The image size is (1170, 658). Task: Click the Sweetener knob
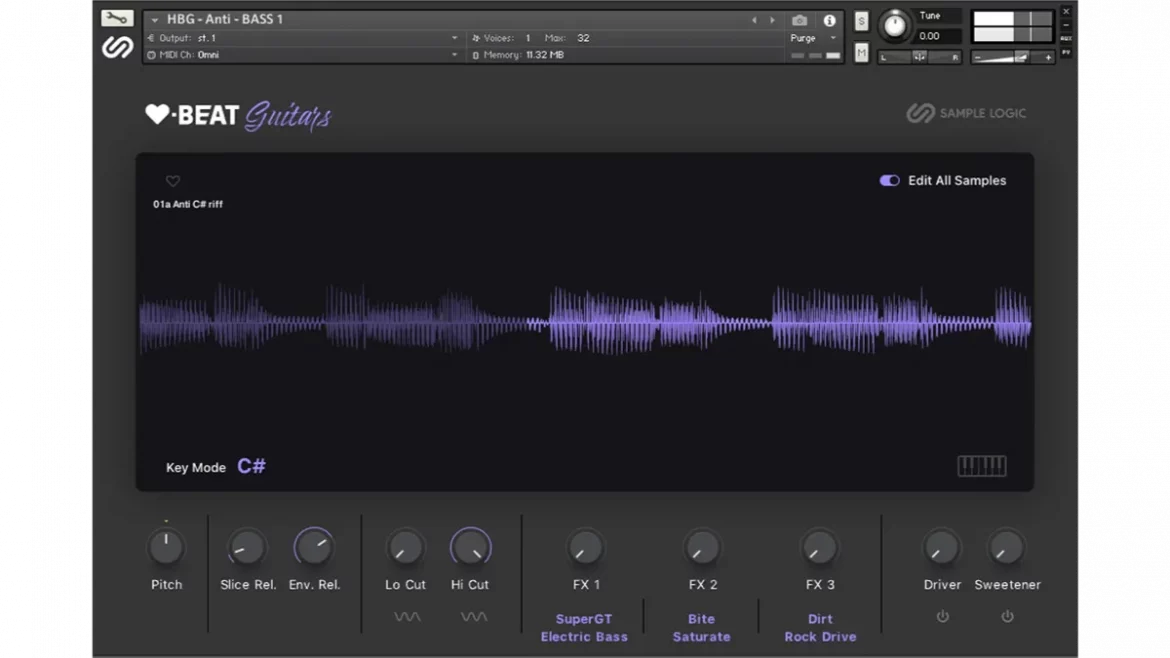[1006, 548]
